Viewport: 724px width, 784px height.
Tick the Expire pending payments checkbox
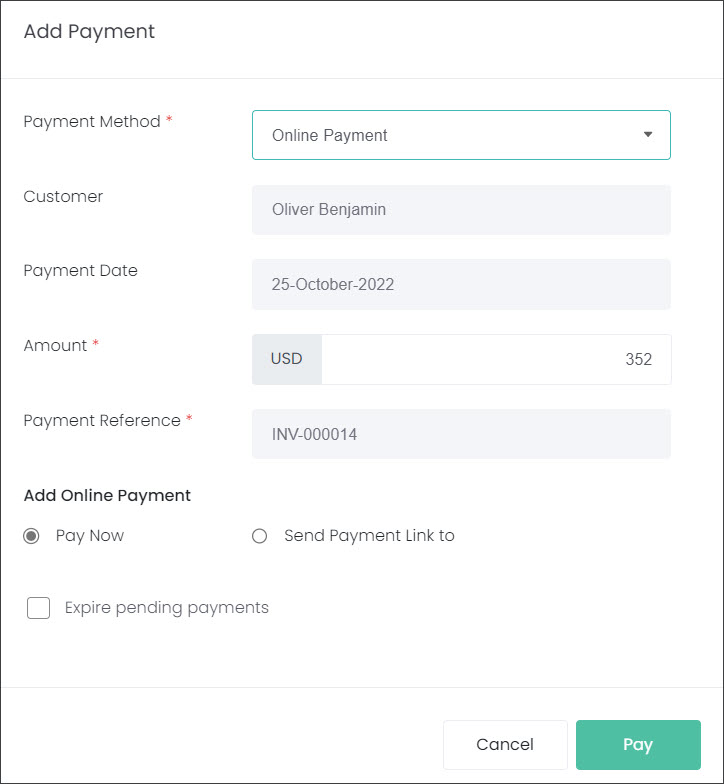point(38,608)
